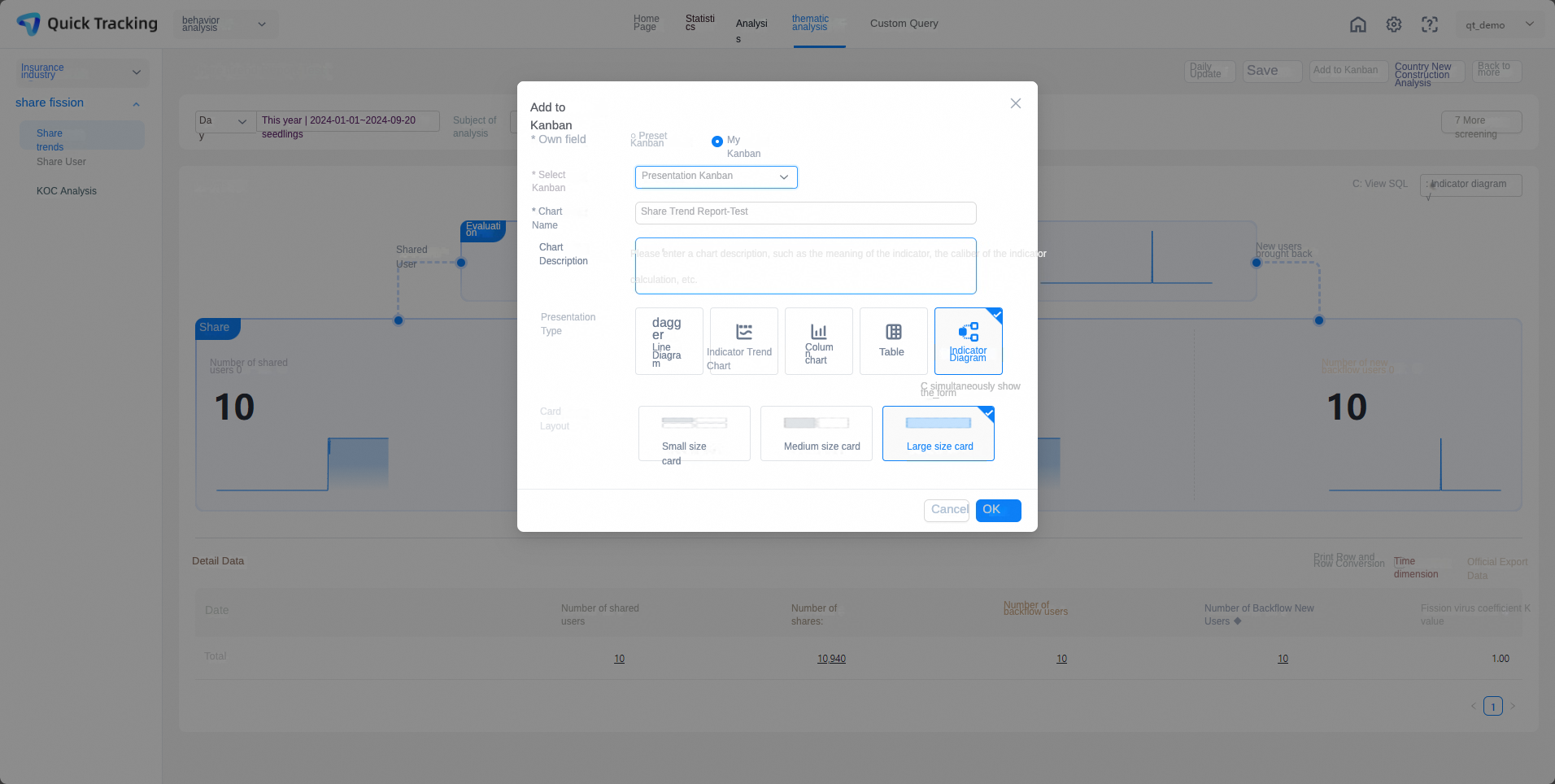Click the Chart Description text area

[806, 266]
